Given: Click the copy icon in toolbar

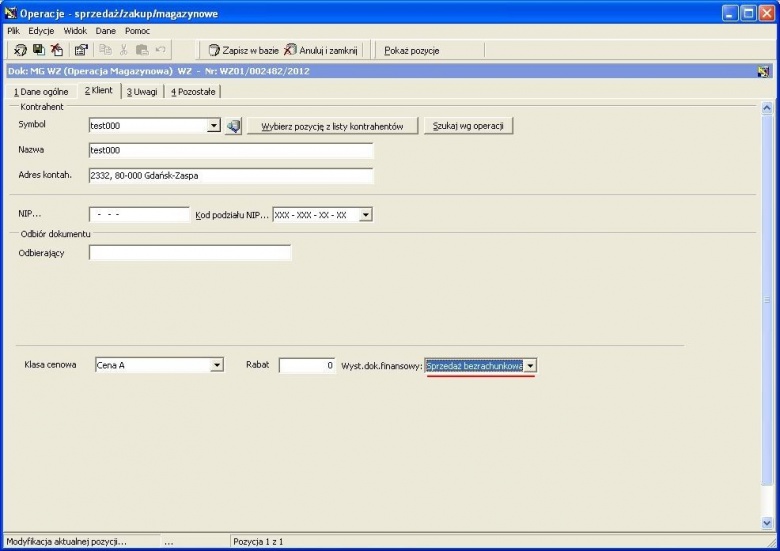Looking at the screenshot, I should click(105, 50).
